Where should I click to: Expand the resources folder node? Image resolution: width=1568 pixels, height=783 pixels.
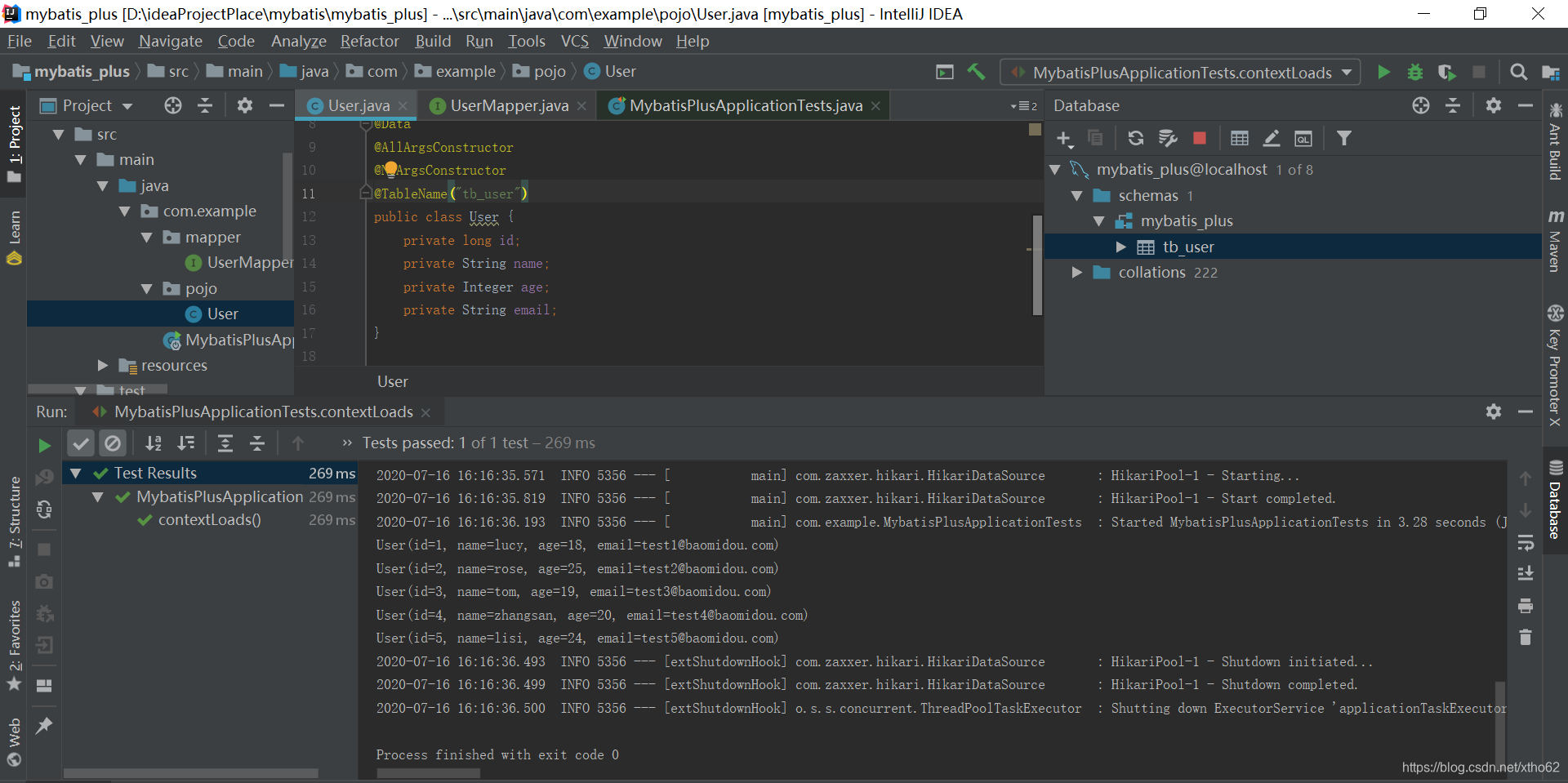tap(102, 365)
